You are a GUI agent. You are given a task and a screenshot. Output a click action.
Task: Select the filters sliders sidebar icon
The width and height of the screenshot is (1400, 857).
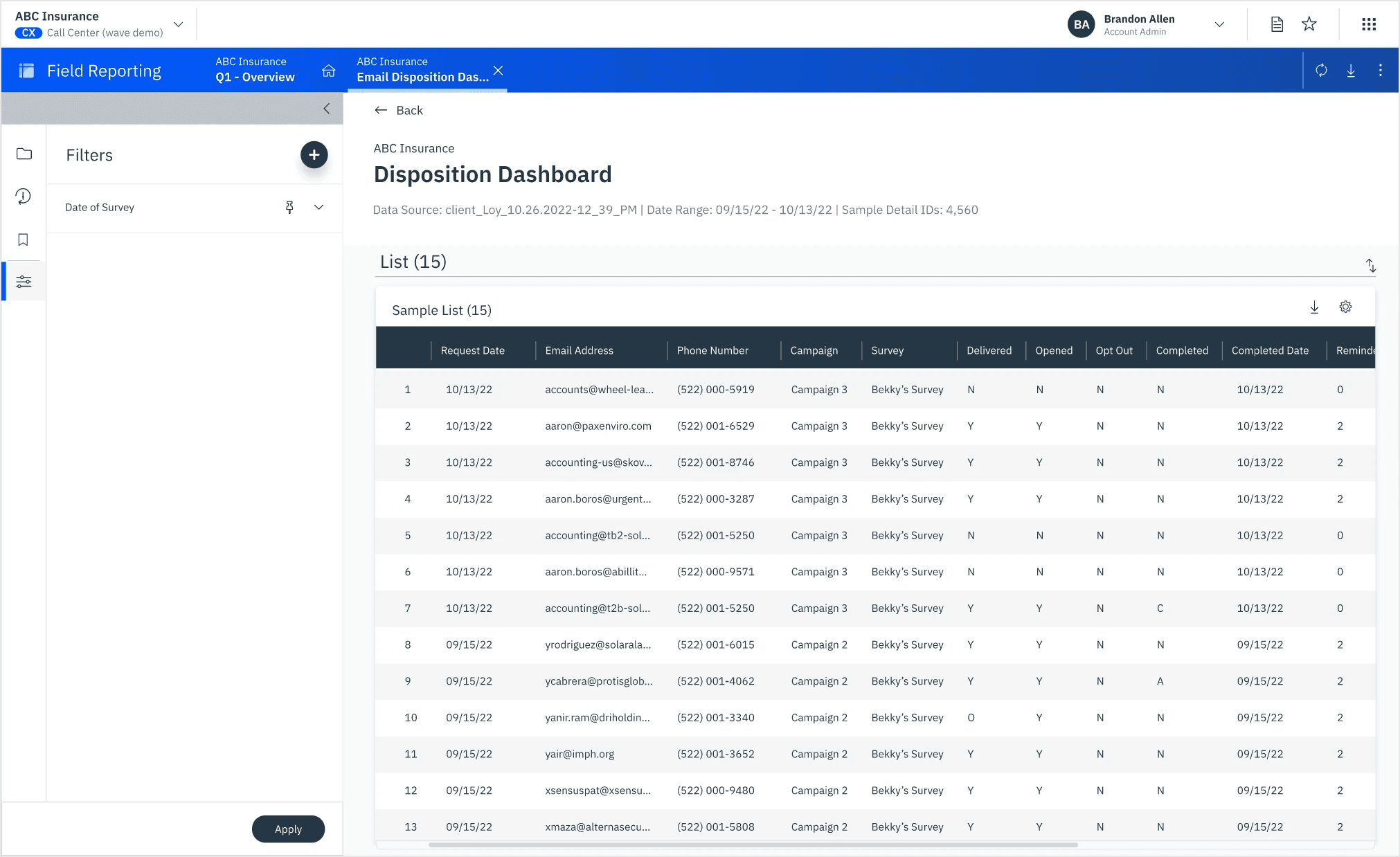point(24,282)
